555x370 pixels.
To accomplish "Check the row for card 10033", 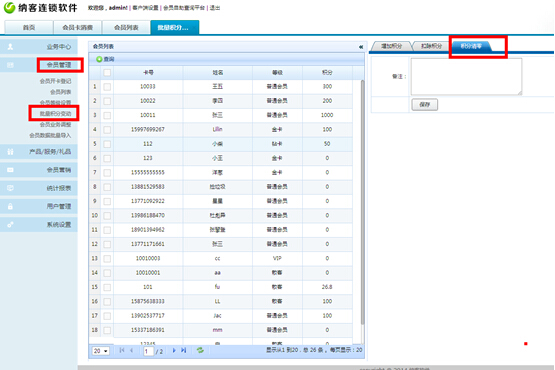I will click(x=107, y=87).
